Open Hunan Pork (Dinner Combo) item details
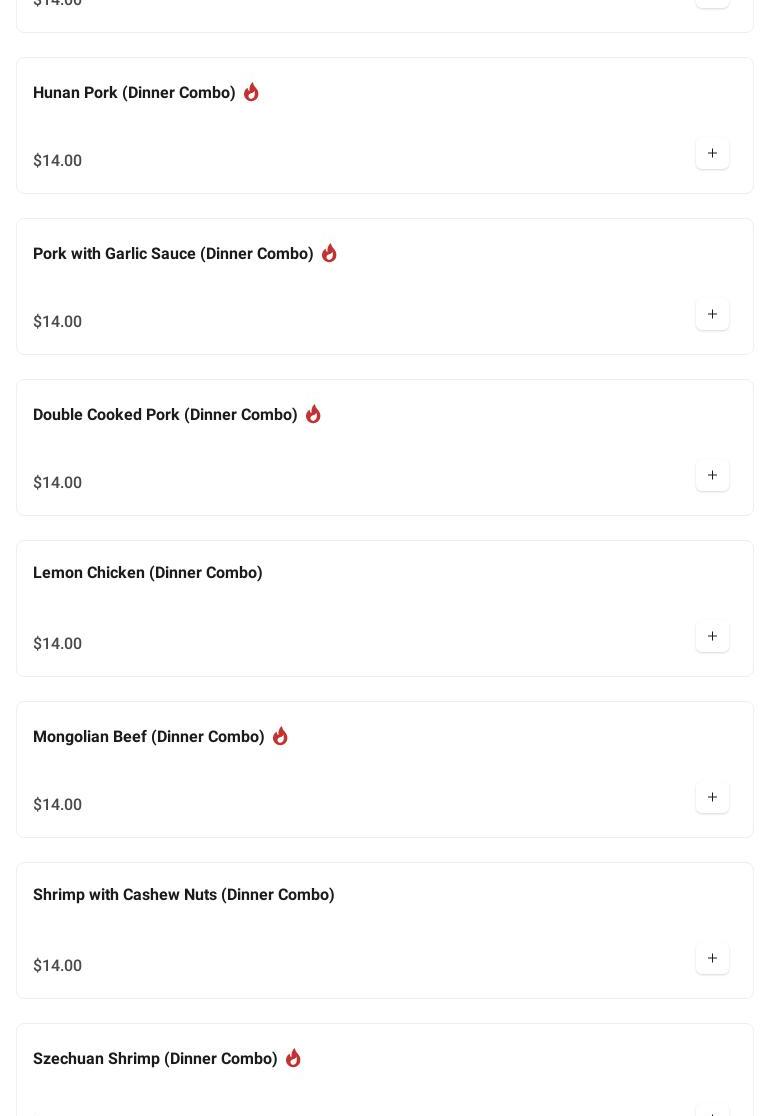The image size is (770, 1116). (134, 93)
